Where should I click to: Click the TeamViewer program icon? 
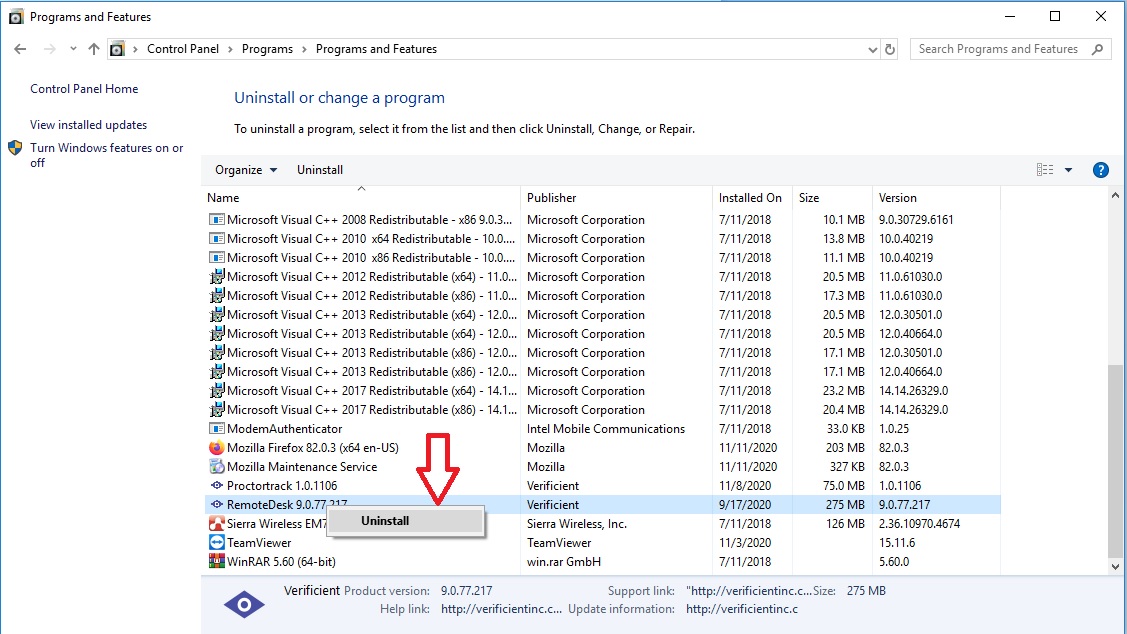pyautogui.click(x=216, y=543)
